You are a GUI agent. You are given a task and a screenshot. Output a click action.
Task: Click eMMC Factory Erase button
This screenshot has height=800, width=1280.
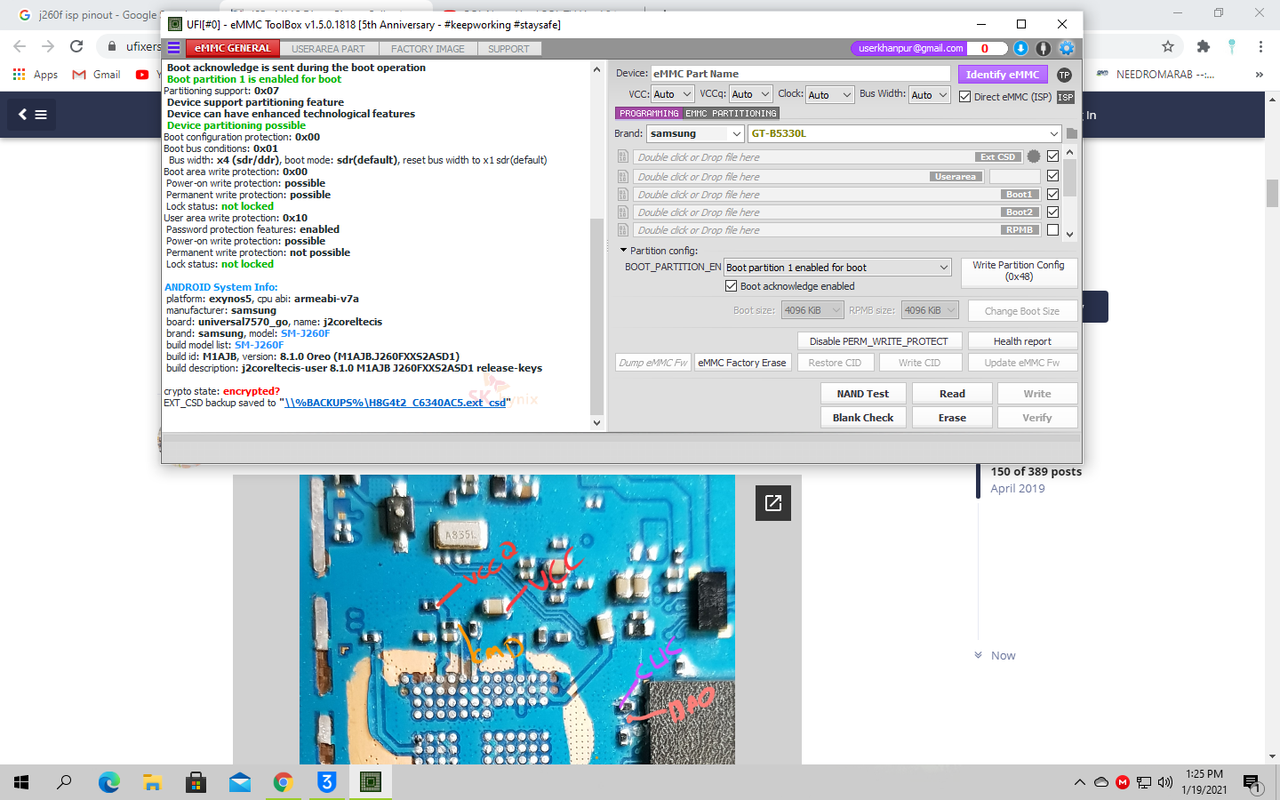[x=742, y=363]
